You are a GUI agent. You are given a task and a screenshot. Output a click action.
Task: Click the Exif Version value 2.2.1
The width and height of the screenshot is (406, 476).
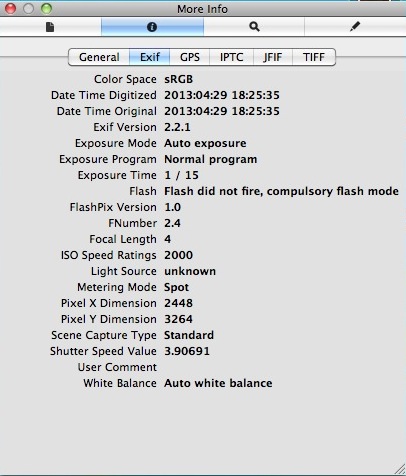(x=177, y=127)
